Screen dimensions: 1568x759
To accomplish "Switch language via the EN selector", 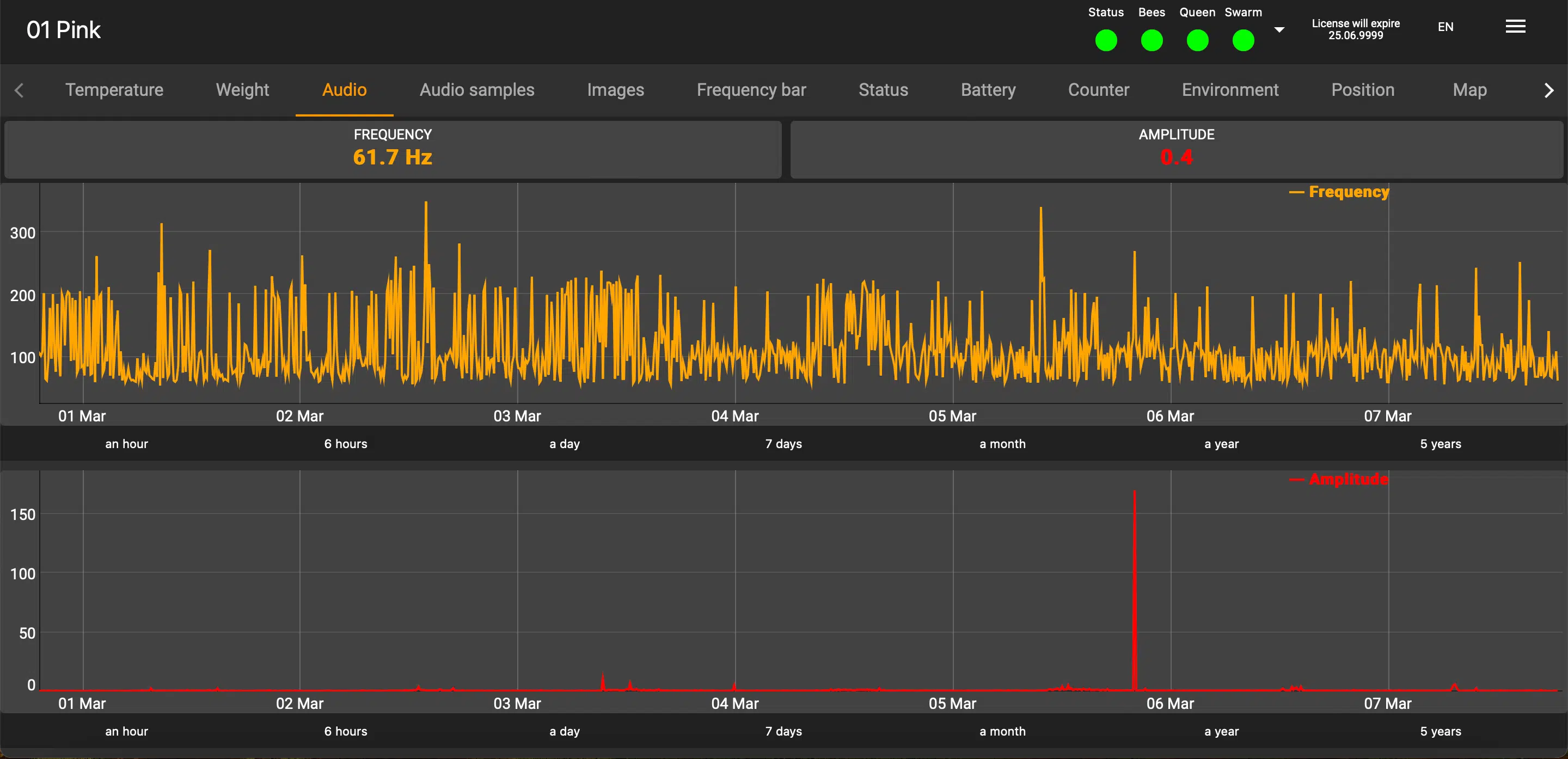I will coord(1445,27).
